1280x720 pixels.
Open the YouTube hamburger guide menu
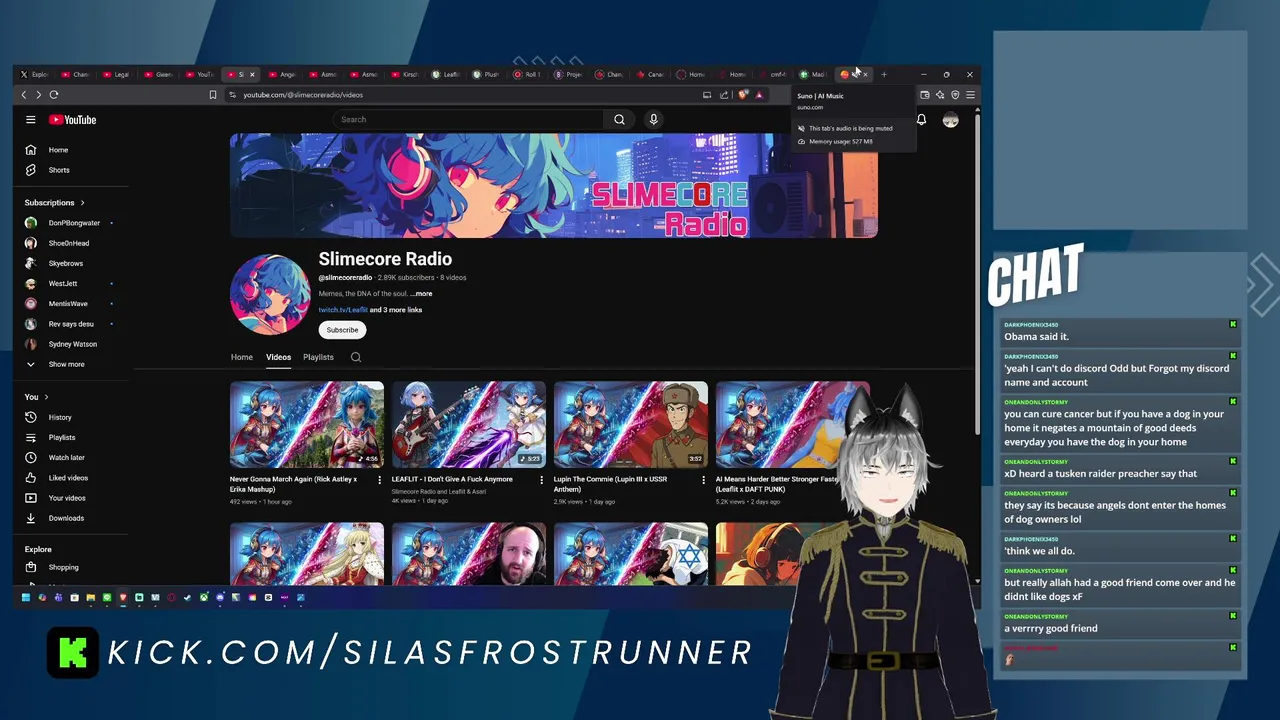[31, 120]
